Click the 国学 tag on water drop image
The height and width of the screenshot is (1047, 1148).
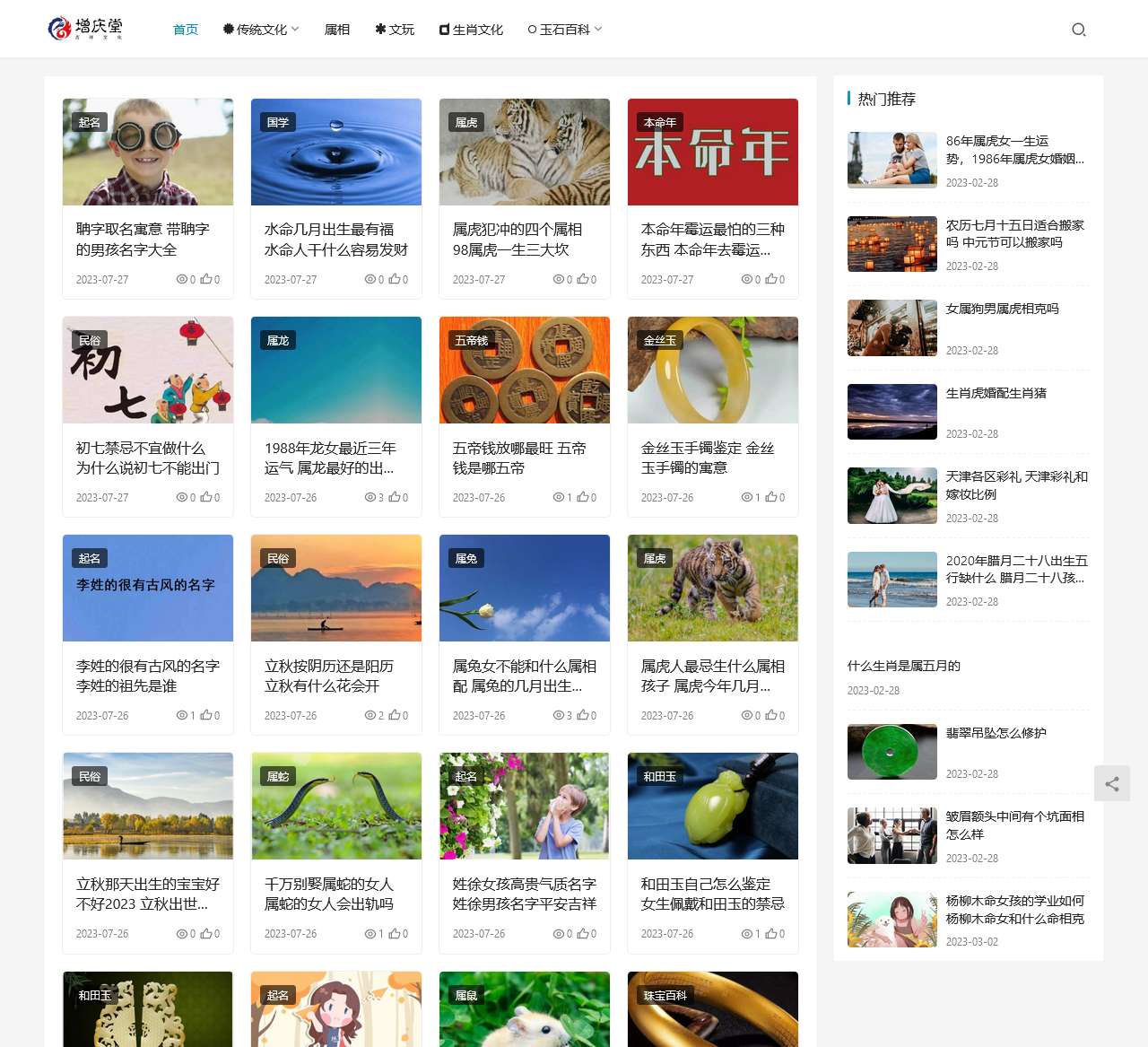[x=278, y=122]
